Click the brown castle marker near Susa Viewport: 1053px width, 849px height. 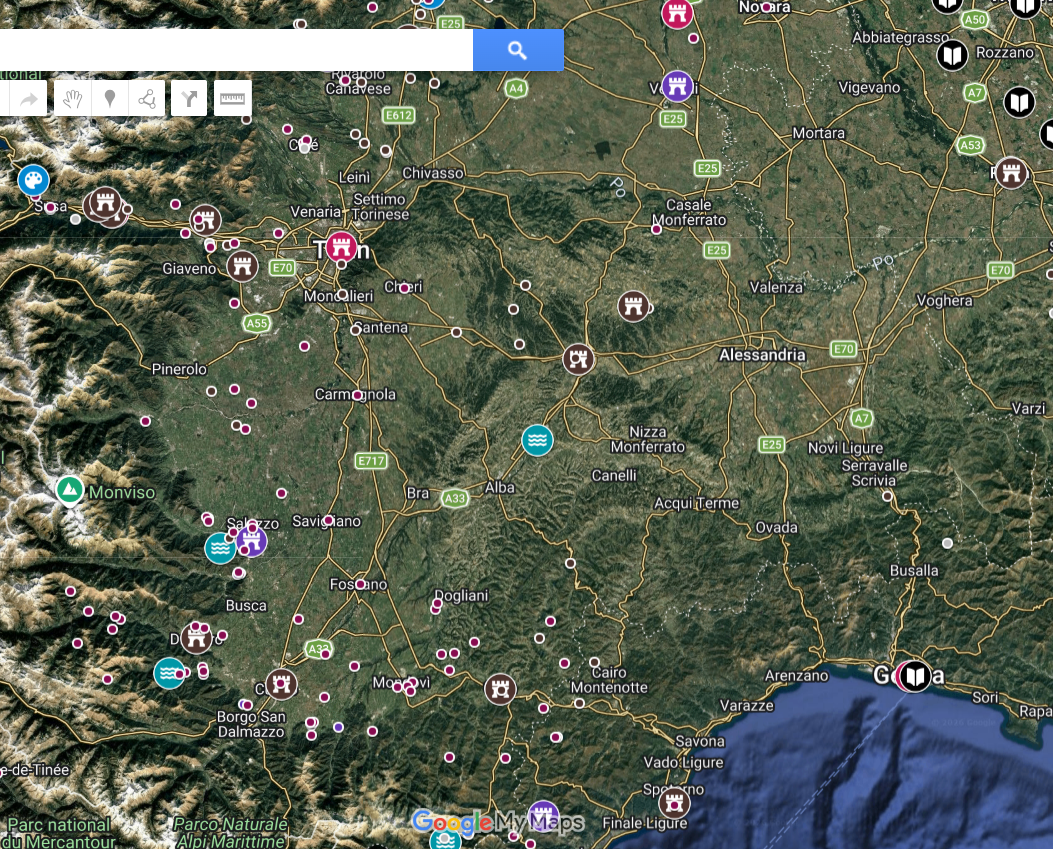(104, 202)
